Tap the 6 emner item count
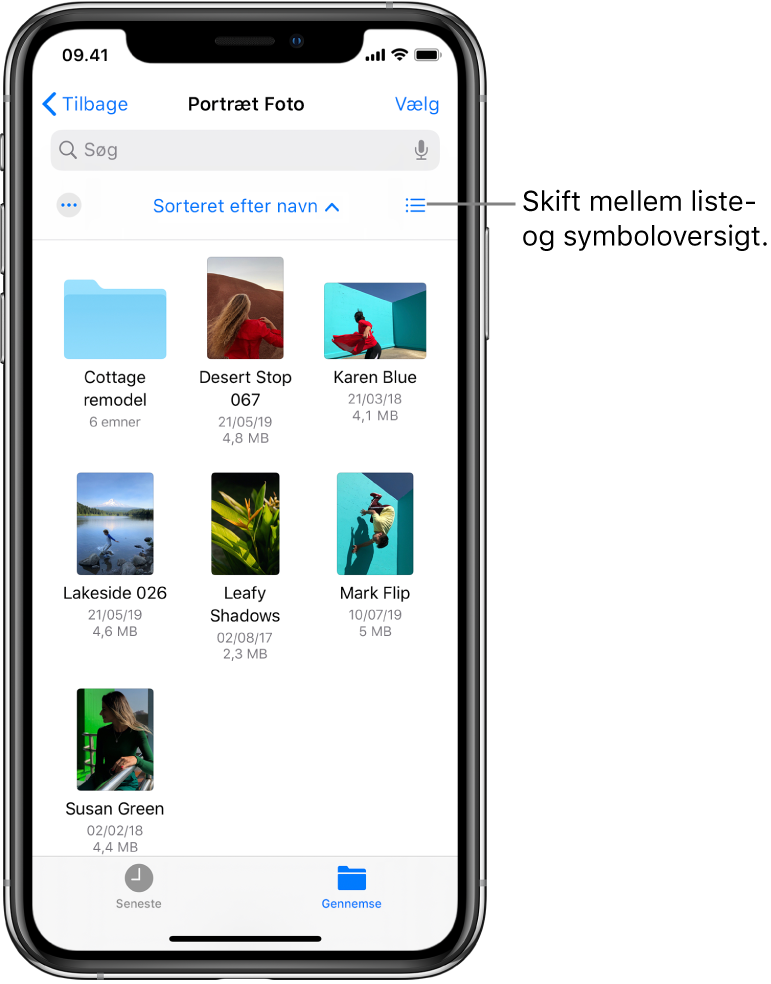The image size is (771, 984). tap(115, 422)
